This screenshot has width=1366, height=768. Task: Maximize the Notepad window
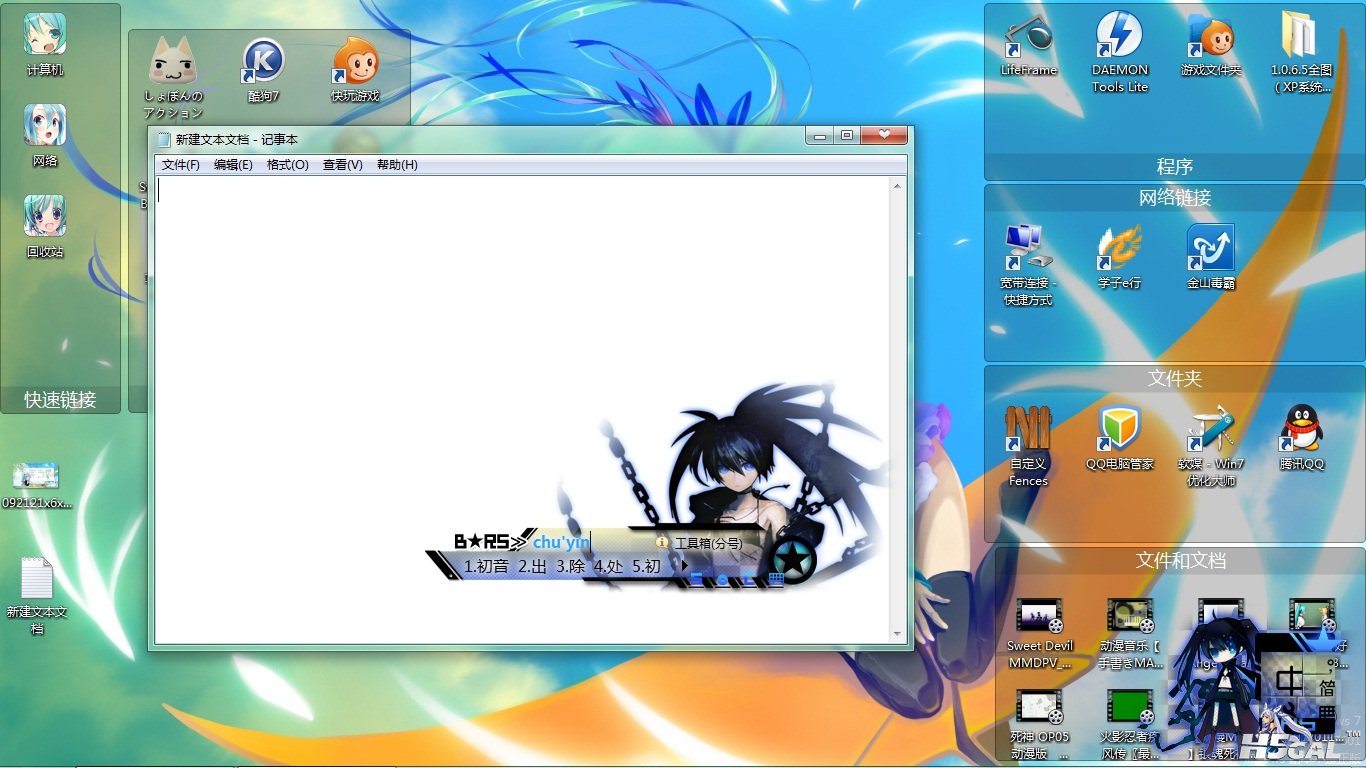(x=847, y=136)
